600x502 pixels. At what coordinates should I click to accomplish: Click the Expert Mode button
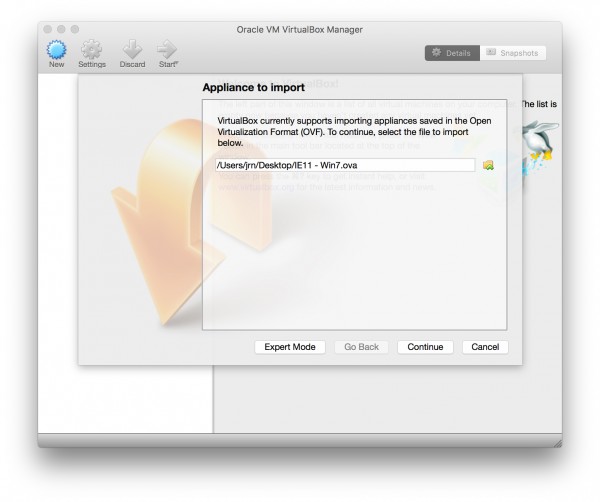click(x=290, y=347)
